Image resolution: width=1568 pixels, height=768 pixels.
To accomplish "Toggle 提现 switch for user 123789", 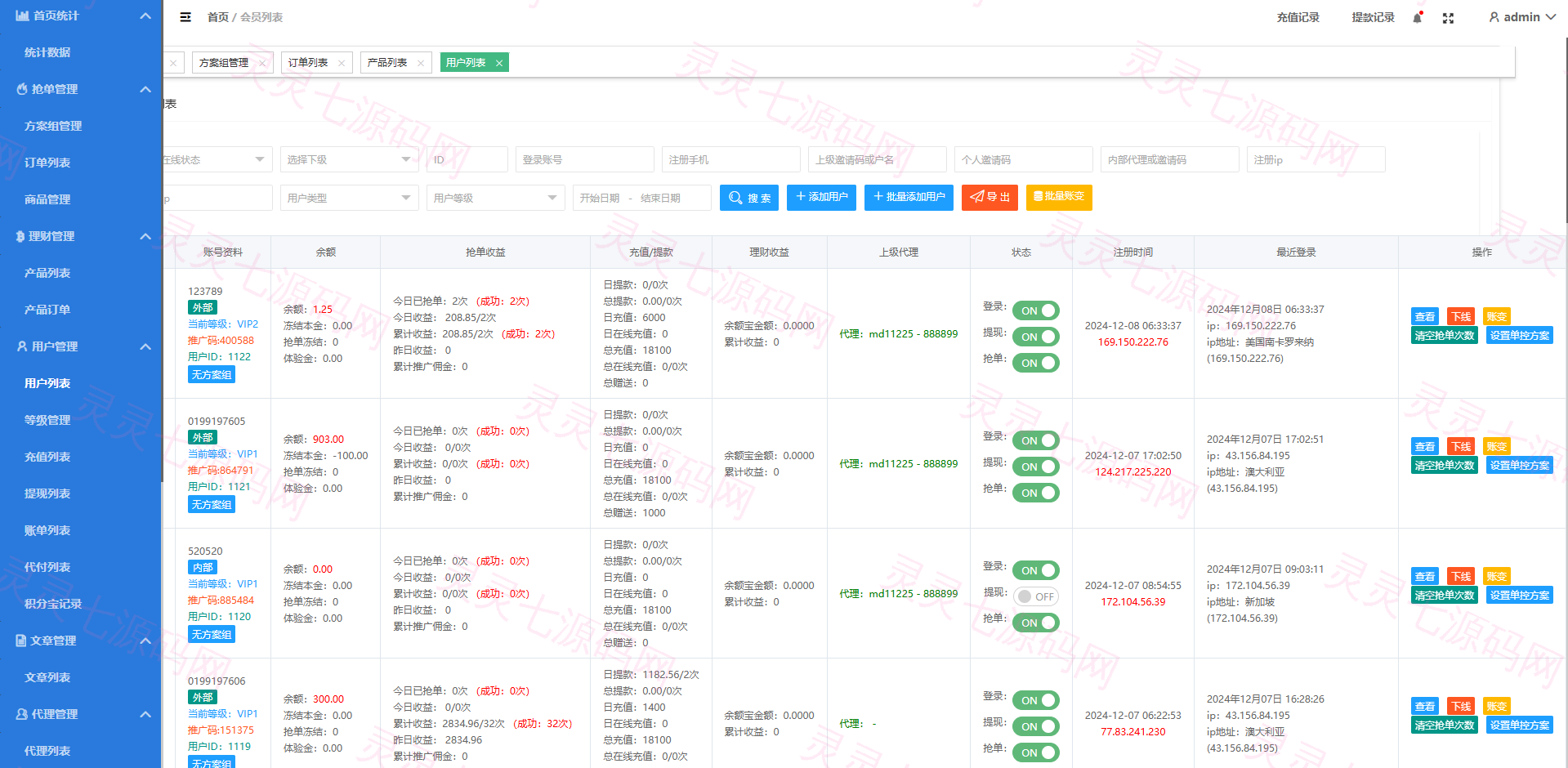I will click(1035, 337).
